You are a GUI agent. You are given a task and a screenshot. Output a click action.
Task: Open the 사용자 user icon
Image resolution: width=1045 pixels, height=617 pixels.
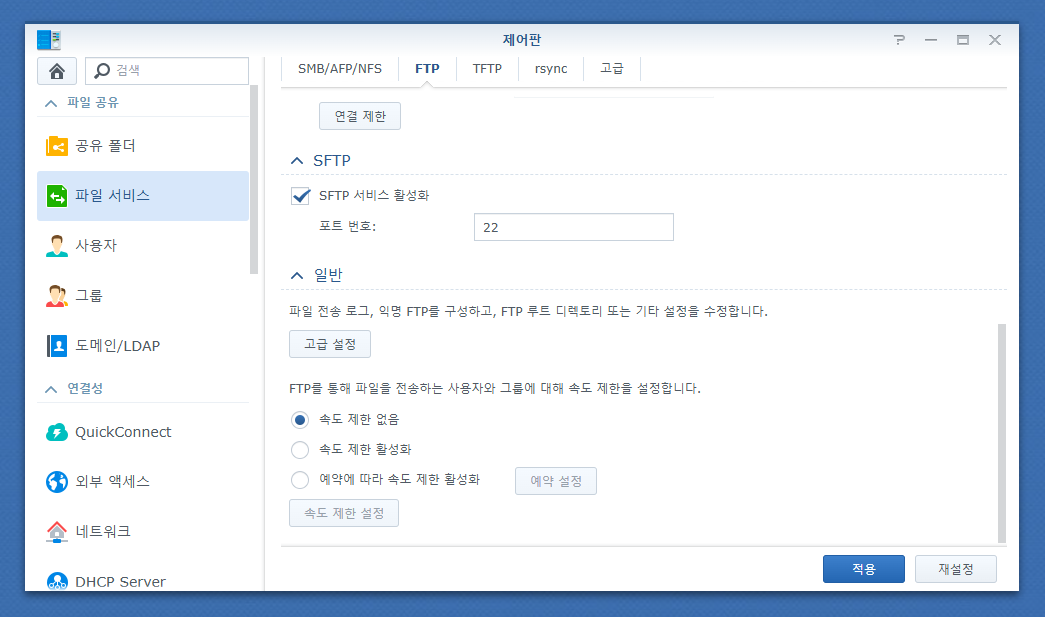pos(57,245)
